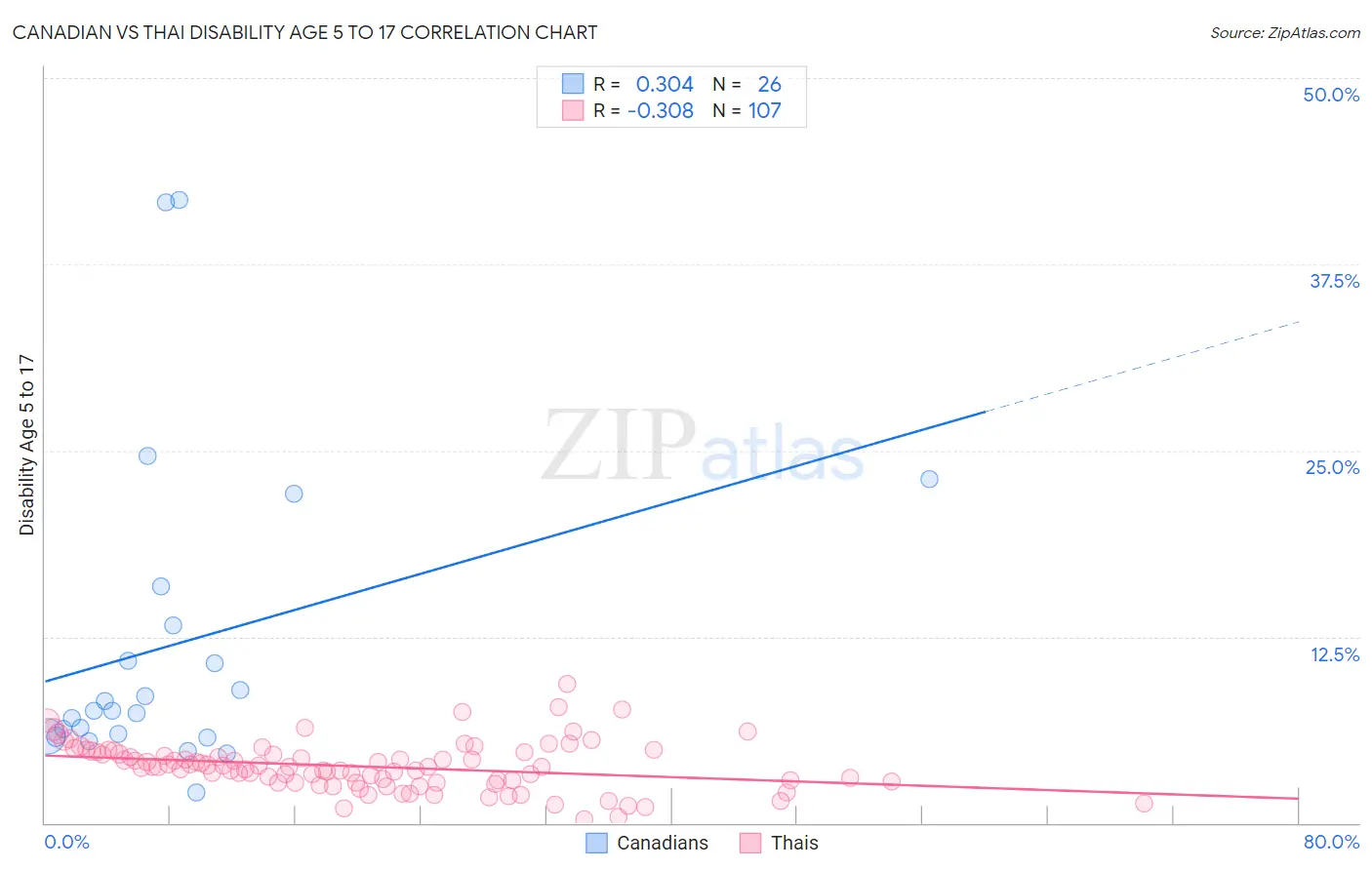Click the 25.0% y-axis label
The image size is (1372, 870).
point(1332,467)
